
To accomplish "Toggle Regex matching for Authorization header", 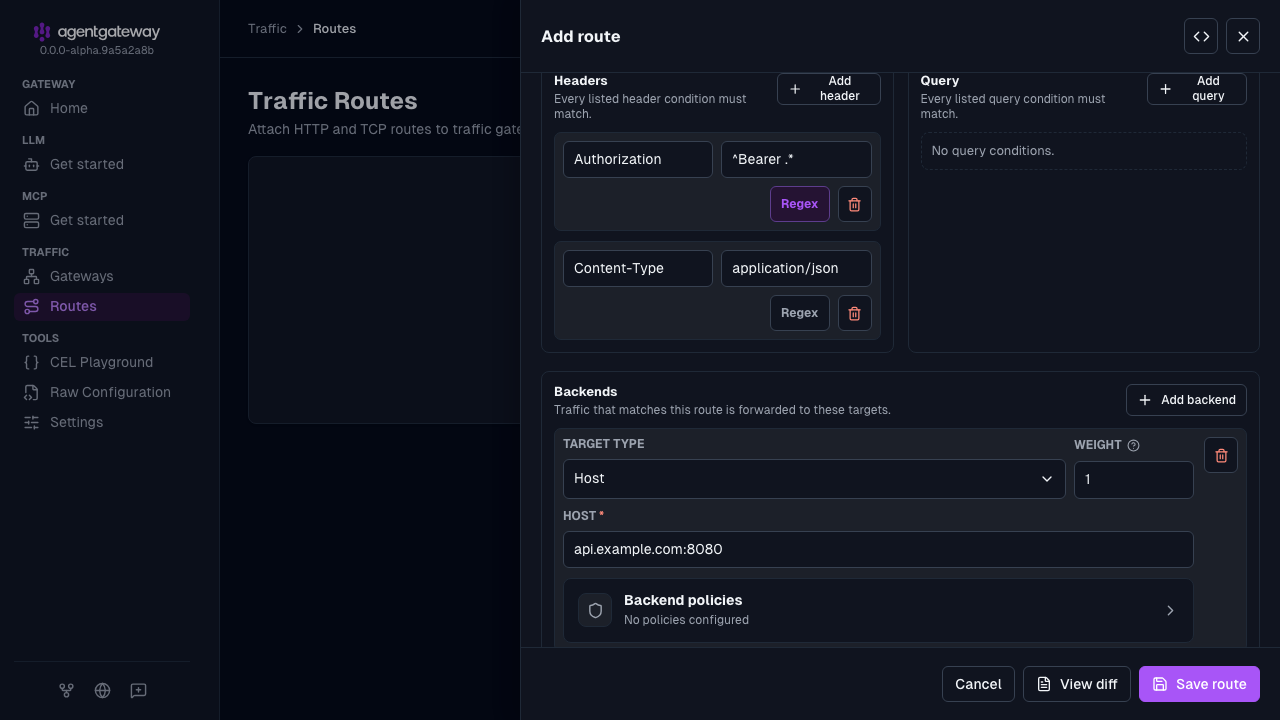I will 800,204.
